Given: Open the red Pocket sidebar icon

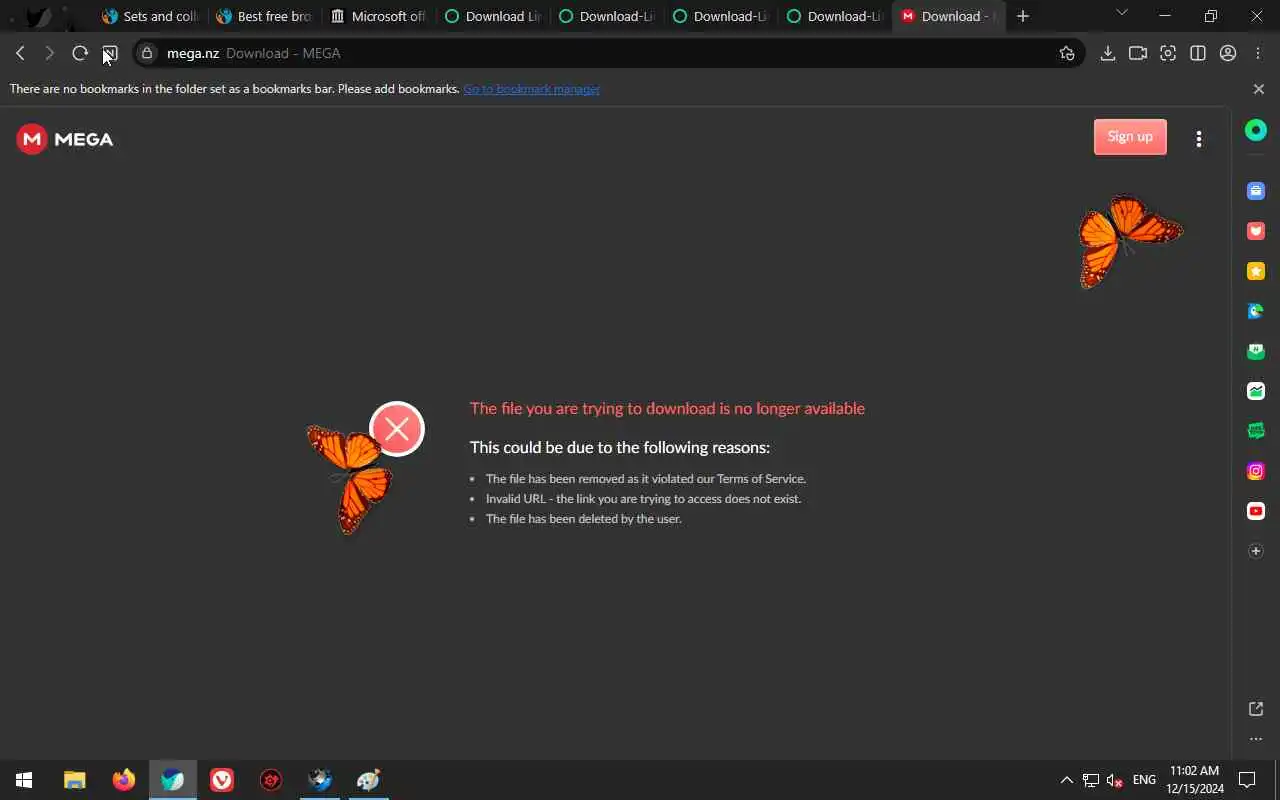Looking at the screenshot, I should click(x=1256, y=231).
